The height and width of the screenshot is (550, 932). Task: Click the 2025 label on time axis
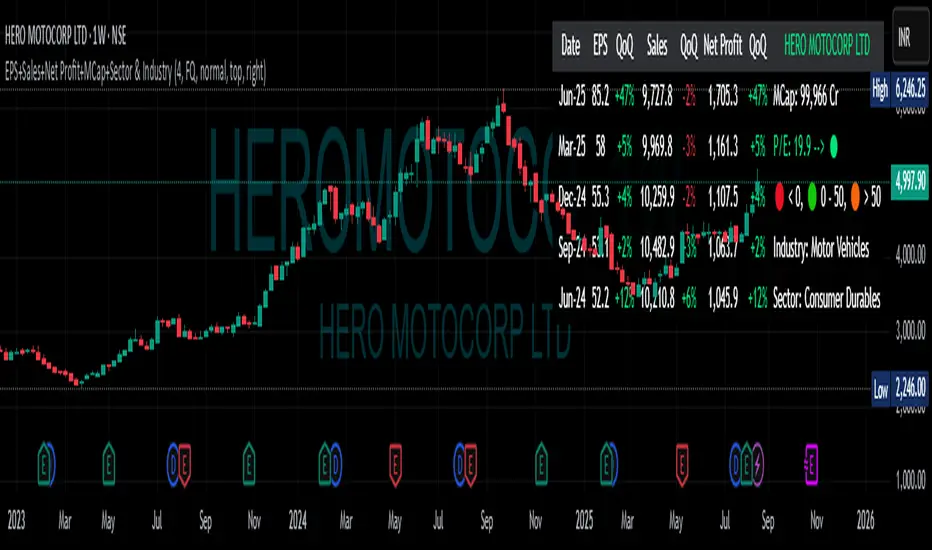click(584, 521)
